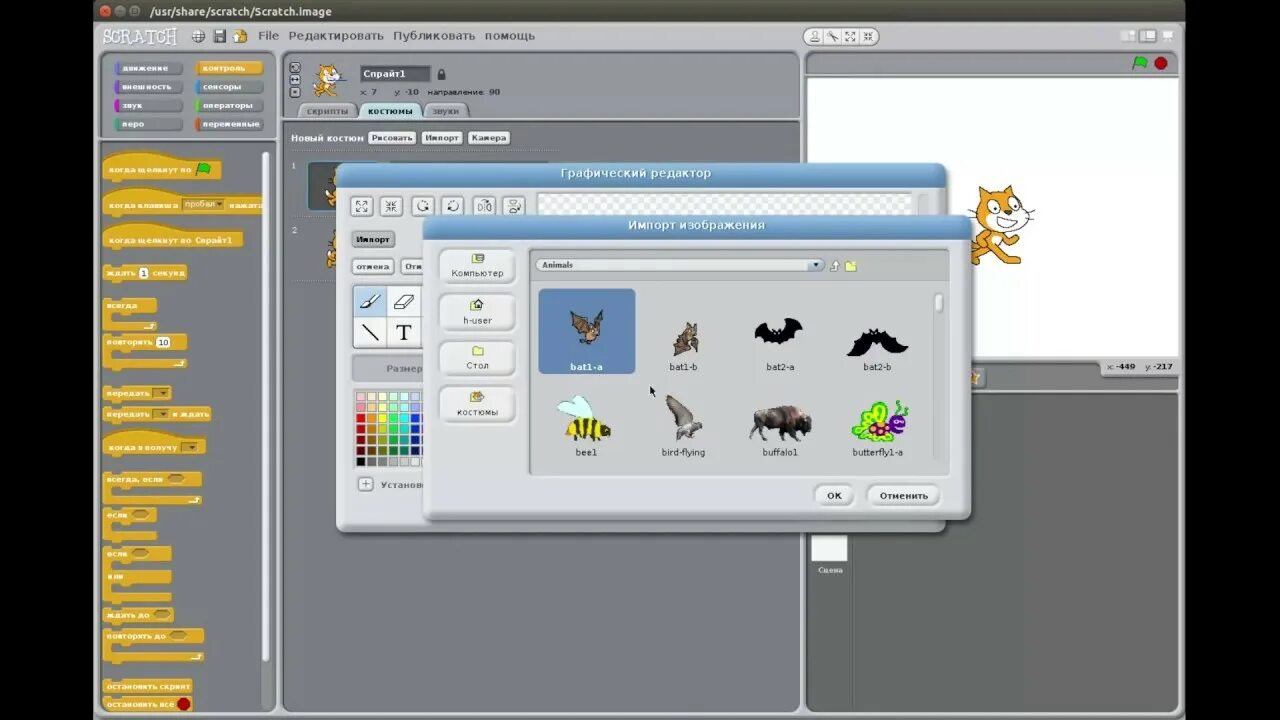Switch to the звуки tab

446,111
